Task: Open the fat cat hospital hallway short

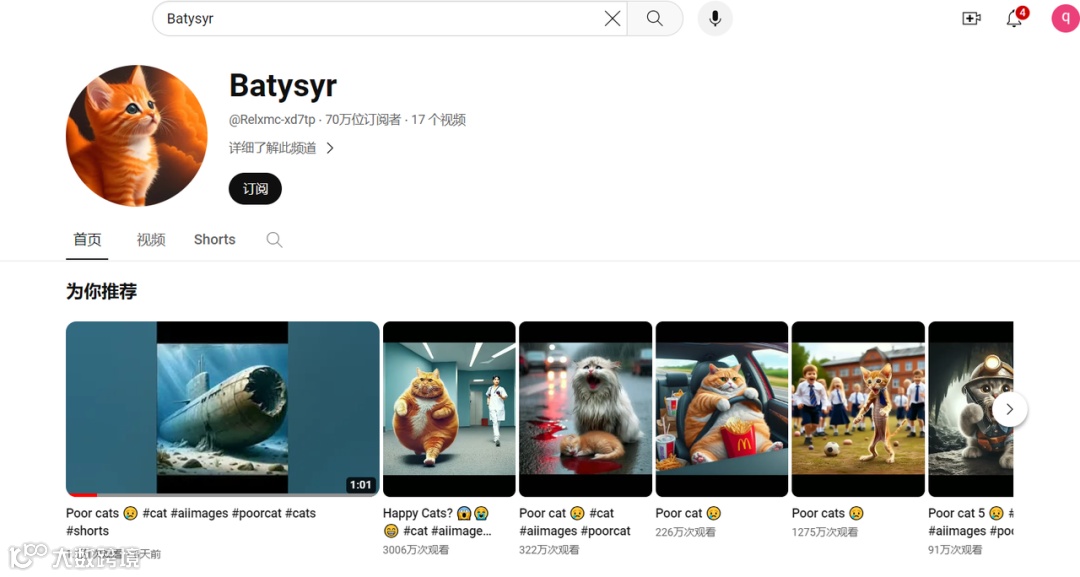Action: (x=449, y=409)
